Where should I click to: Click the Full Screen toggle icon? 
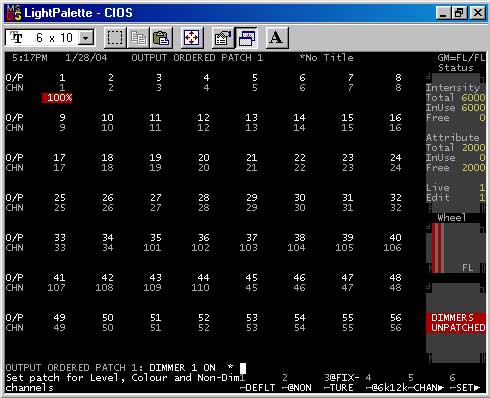192,38
